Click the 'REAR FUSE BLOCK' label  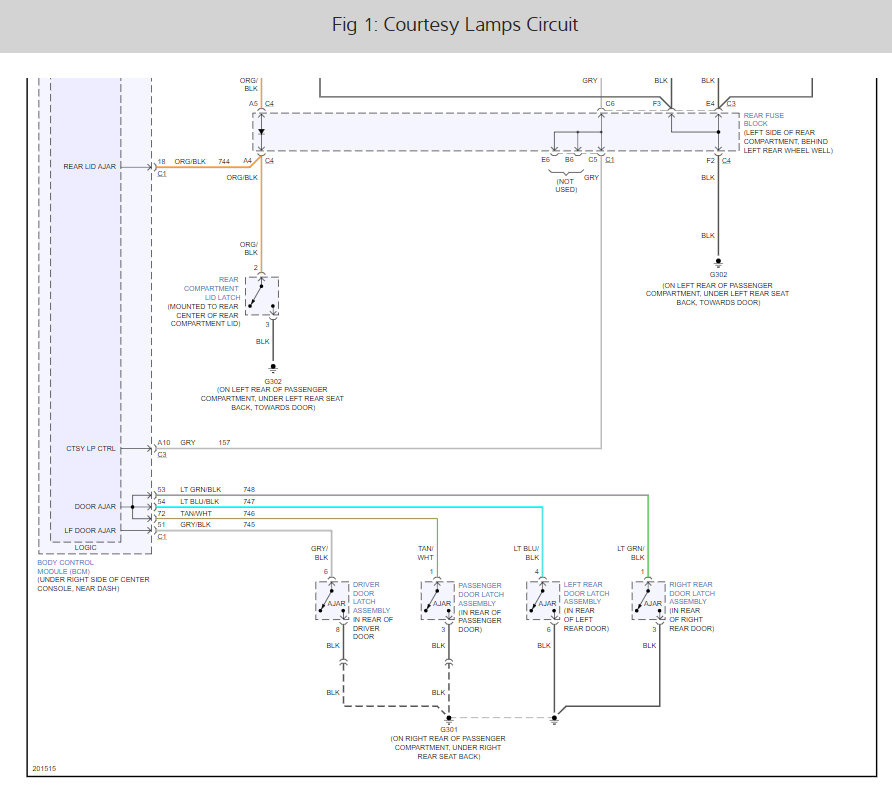(763, 119)
